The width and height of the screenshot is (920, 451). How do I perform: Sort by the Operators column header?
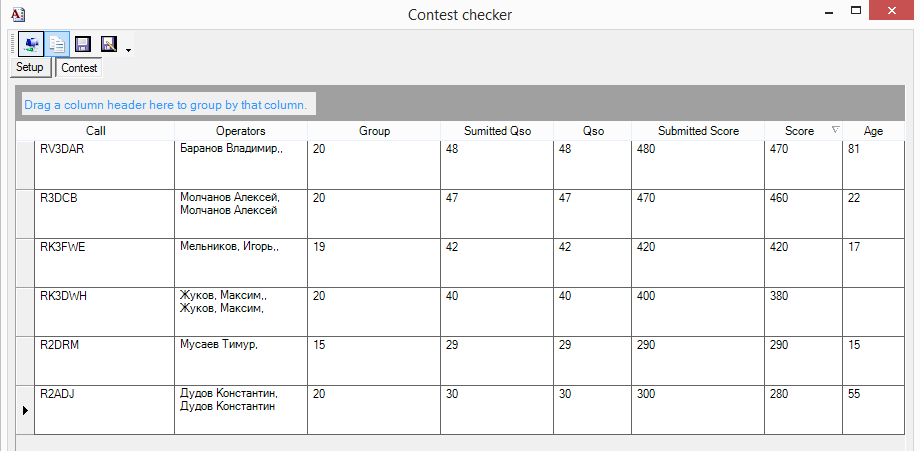pos(241,131)
